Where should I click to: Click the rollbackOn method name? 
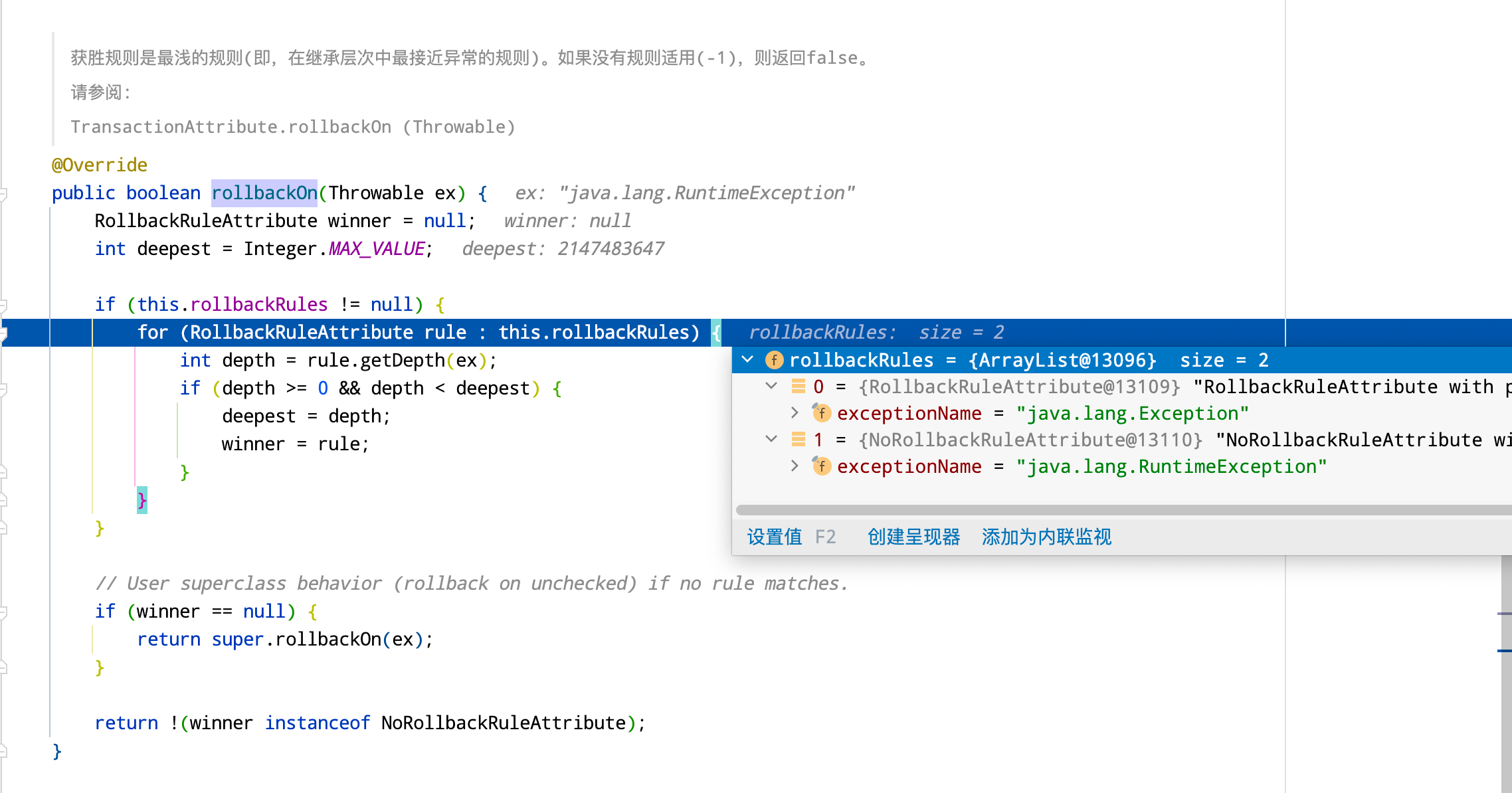pyautogui.click(x=264, y=193)
